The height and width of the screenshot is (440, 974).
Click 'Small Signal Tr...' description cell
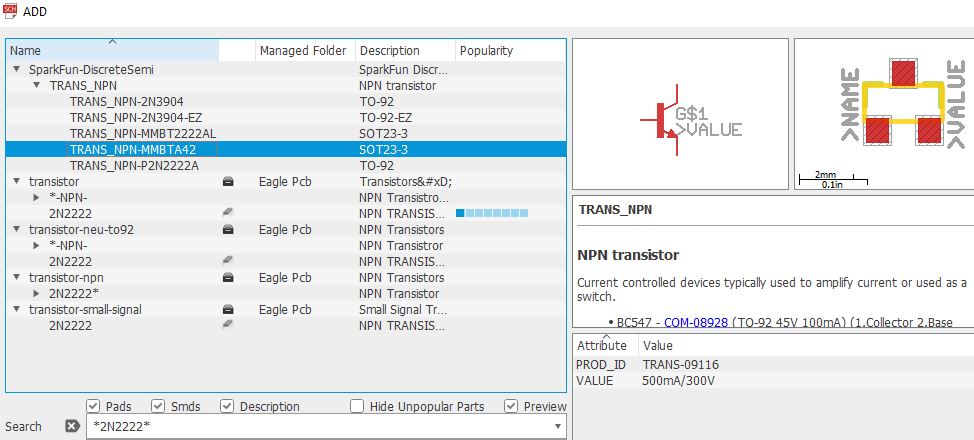pyautogui.click(x=403, y=309)
